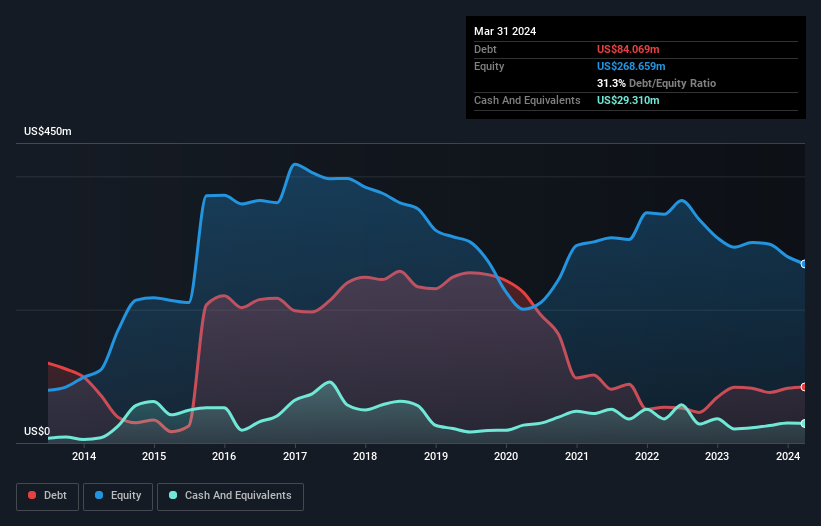The height and width of the screenshot is (526, 821).
Task: Click the 2014 x-axis label
Action: (x=84, y=457)
